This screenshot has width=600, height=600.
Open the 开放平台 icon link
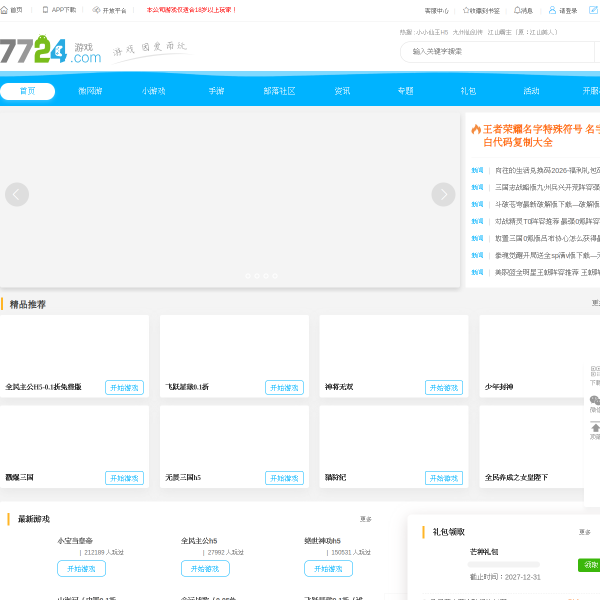coord(96,10)
